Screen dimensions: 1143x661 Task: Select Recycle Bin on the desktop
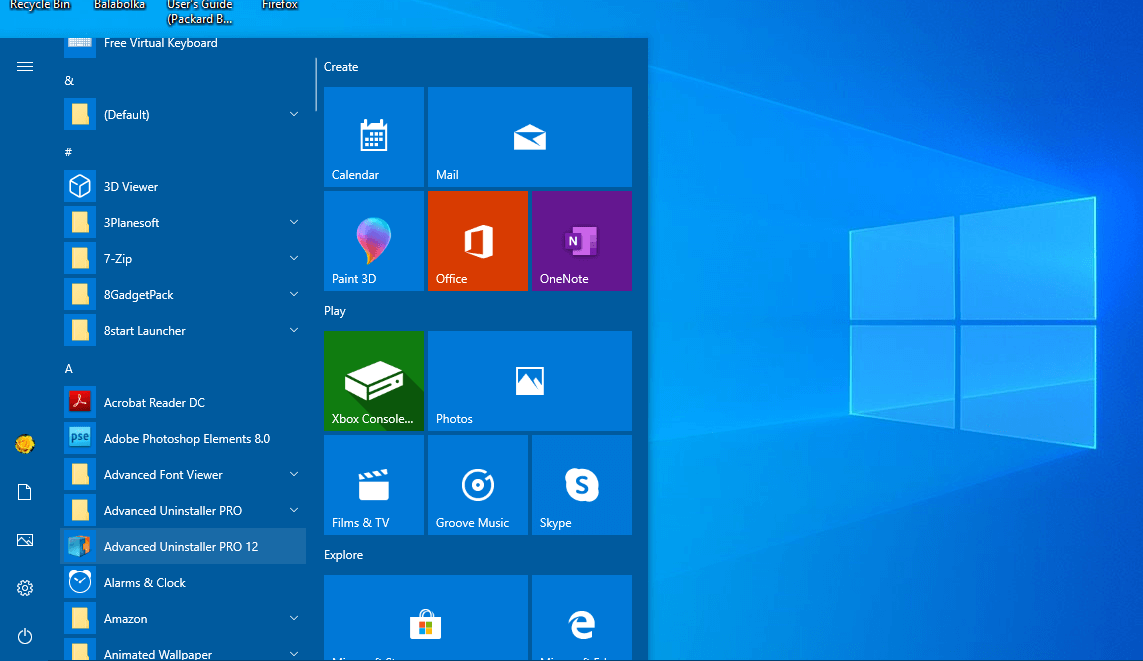coord(40,5)
